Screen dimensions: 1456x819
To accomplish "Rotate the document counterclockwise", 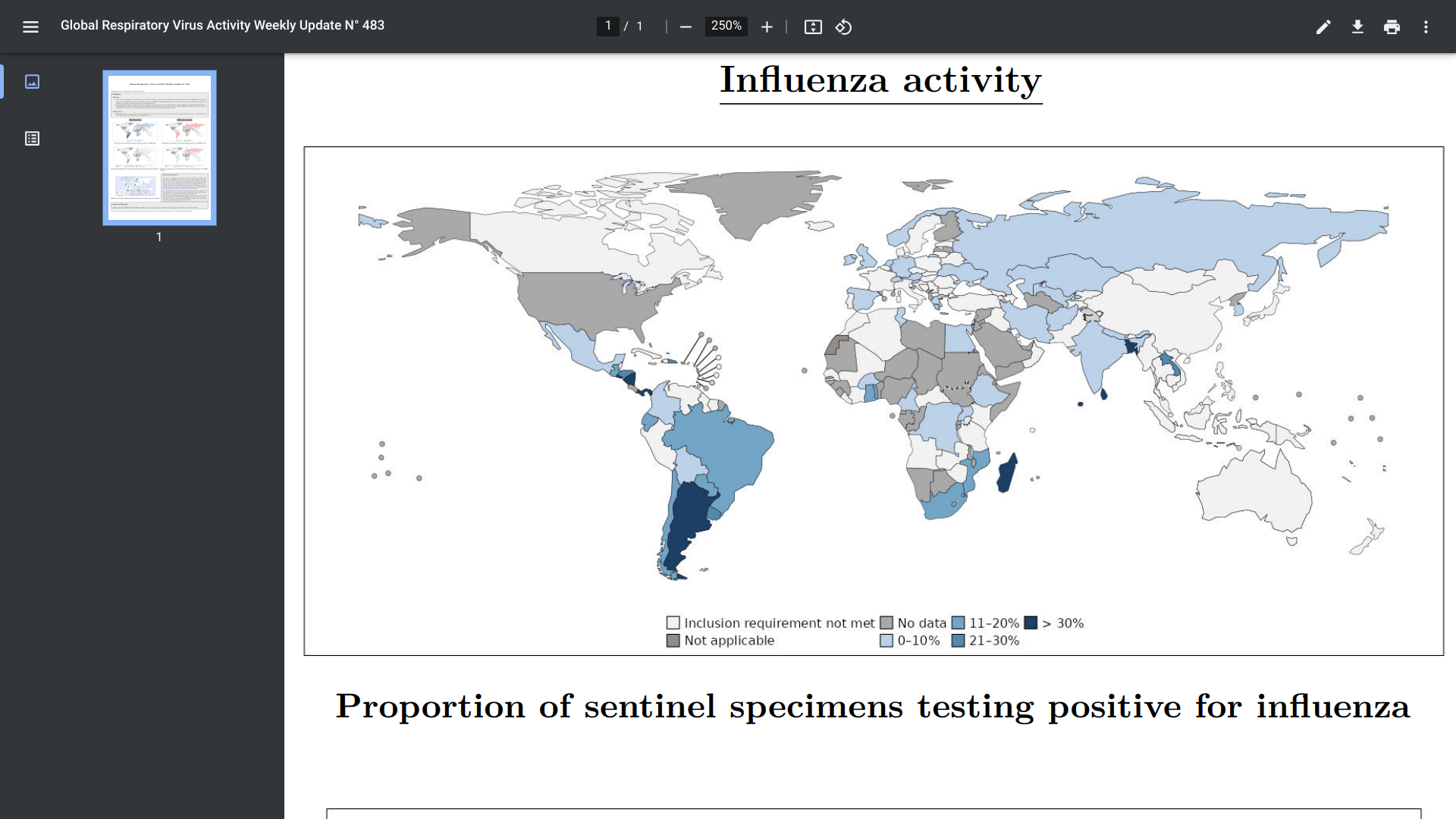I will (843, 27).
